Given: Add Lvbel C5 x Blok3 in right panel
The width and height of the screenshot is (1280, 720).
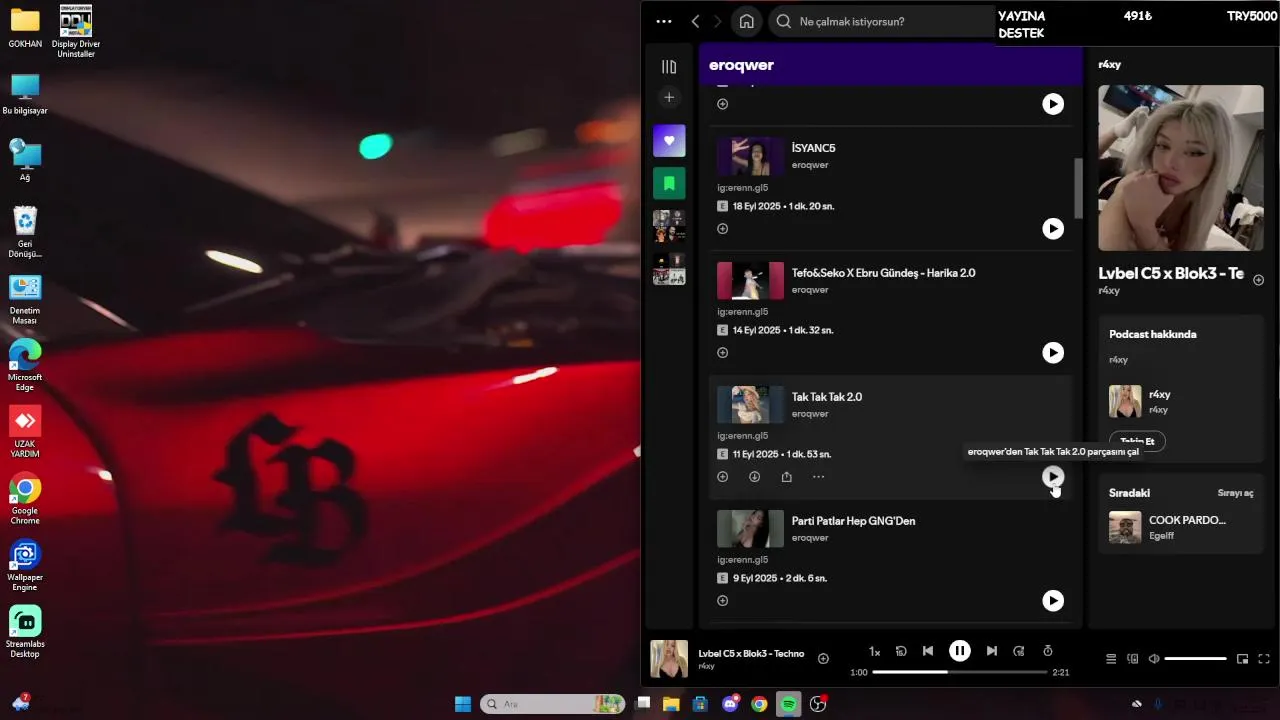Looking at the screenshot, I should 1259,280.
